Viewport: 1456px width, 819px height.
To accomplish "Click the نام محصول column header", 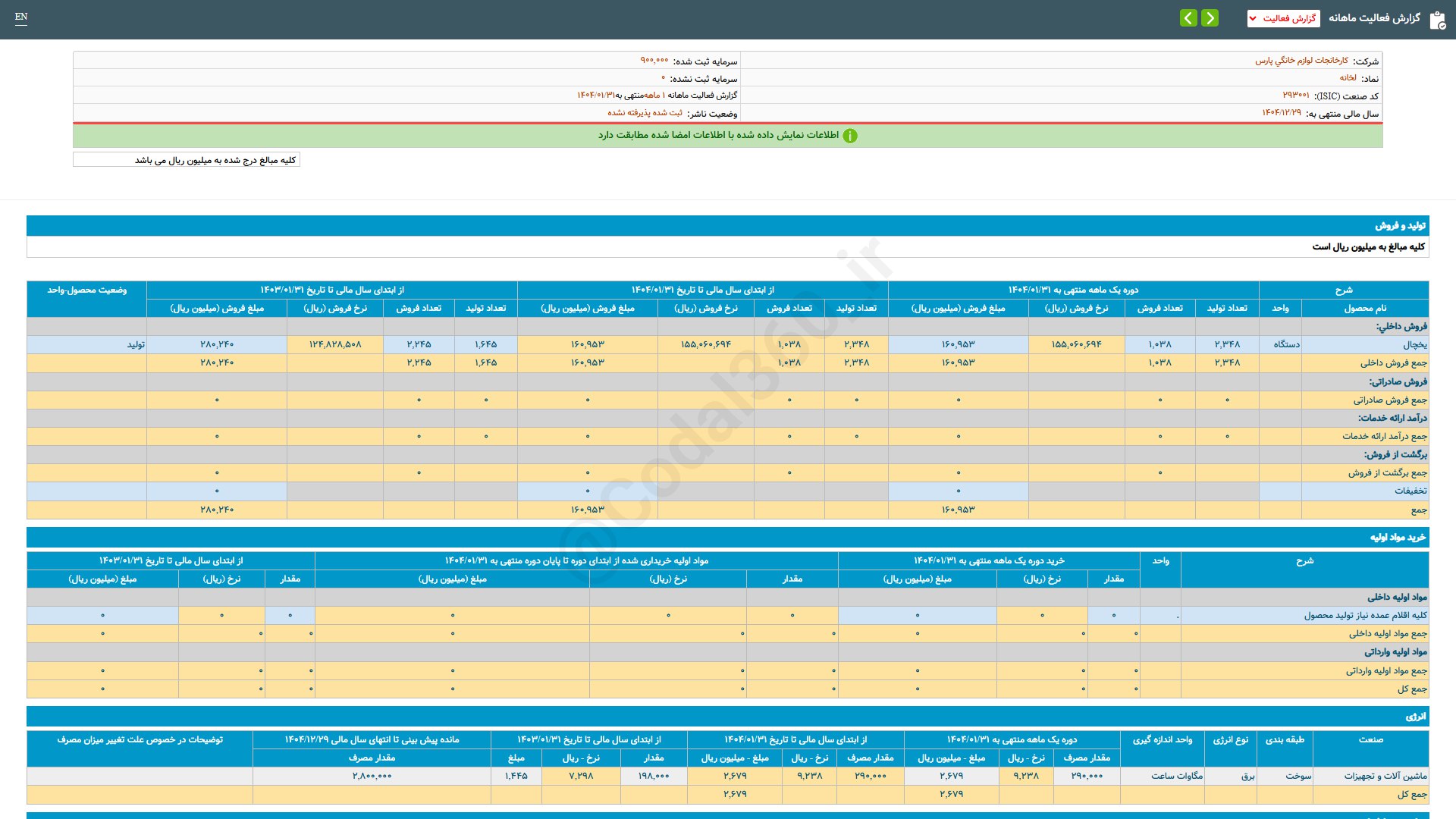I will click(x=1365, y=308).
